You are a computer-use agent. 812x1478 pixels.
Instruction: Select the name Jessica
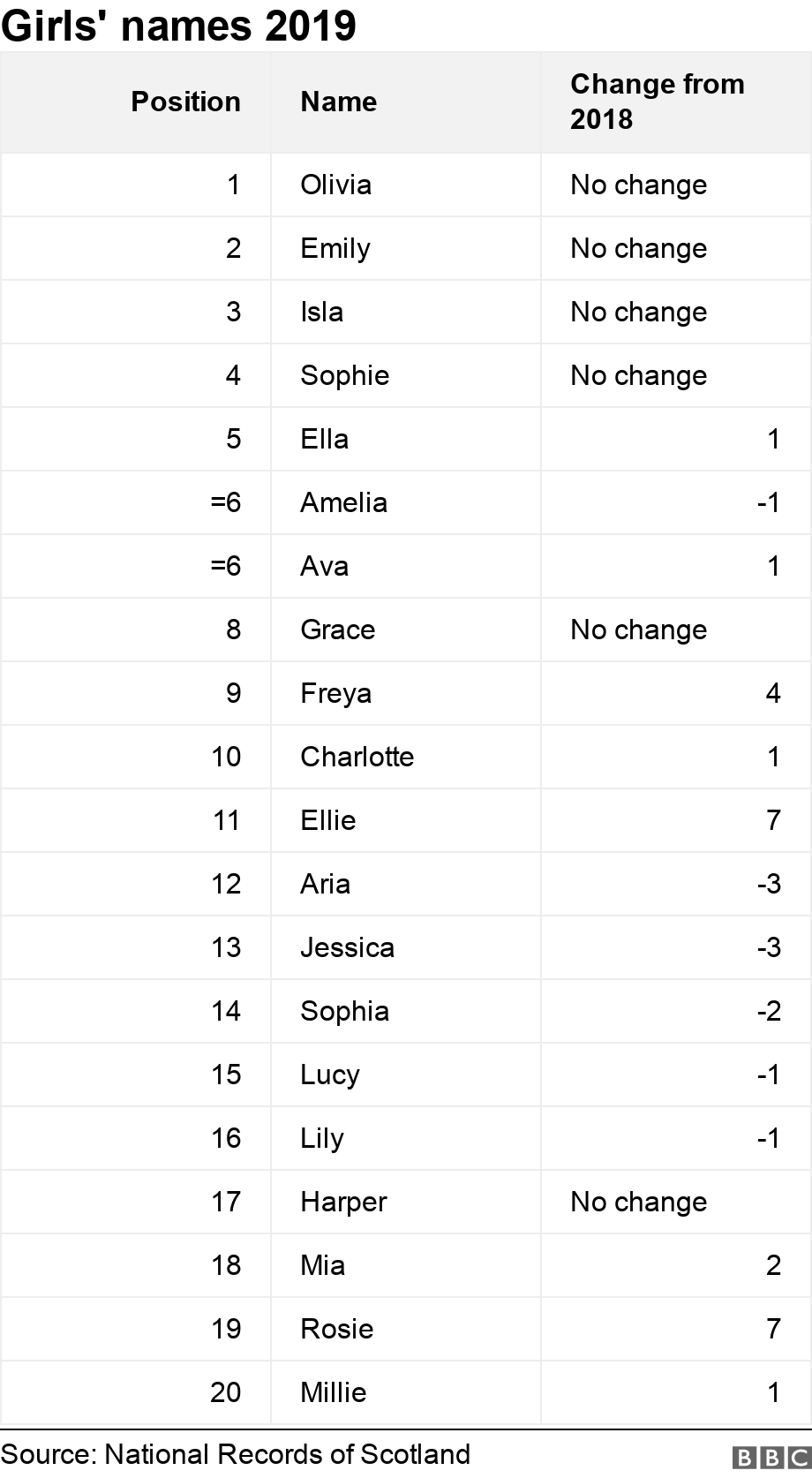click(x=347, y=947)
